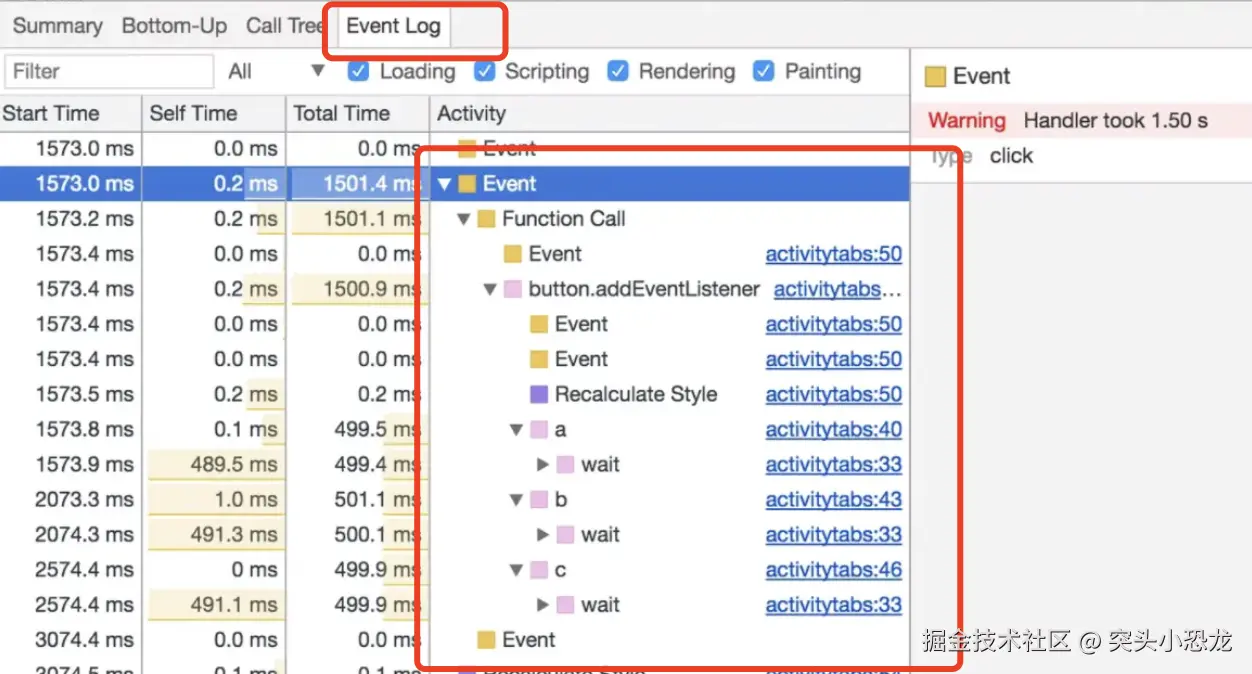1252x674 pixels.
Task: Open truncated activitytabs link on button.addEventListener row
Action: point(838,289)
